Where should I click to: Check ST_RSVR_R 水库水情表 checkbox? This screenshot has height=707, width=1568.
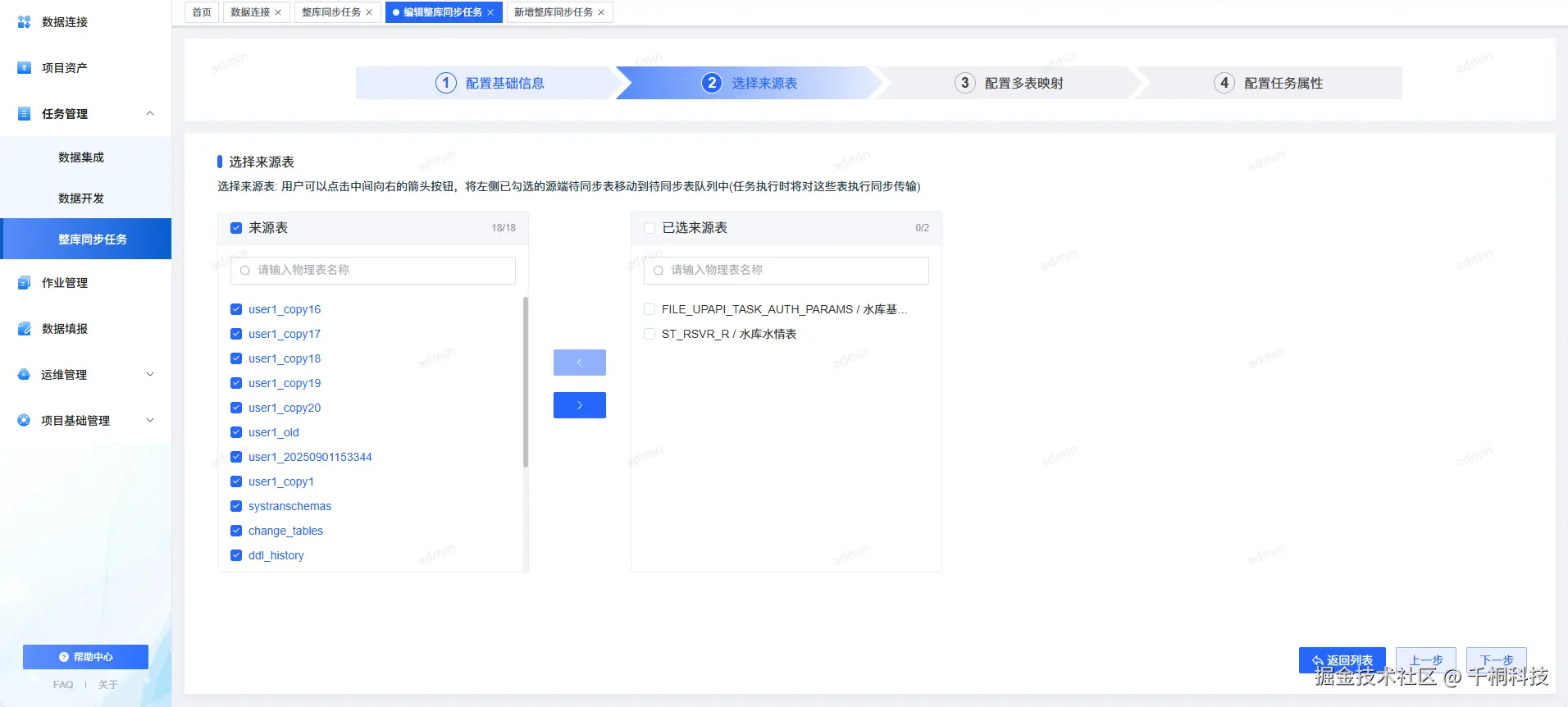650,334
